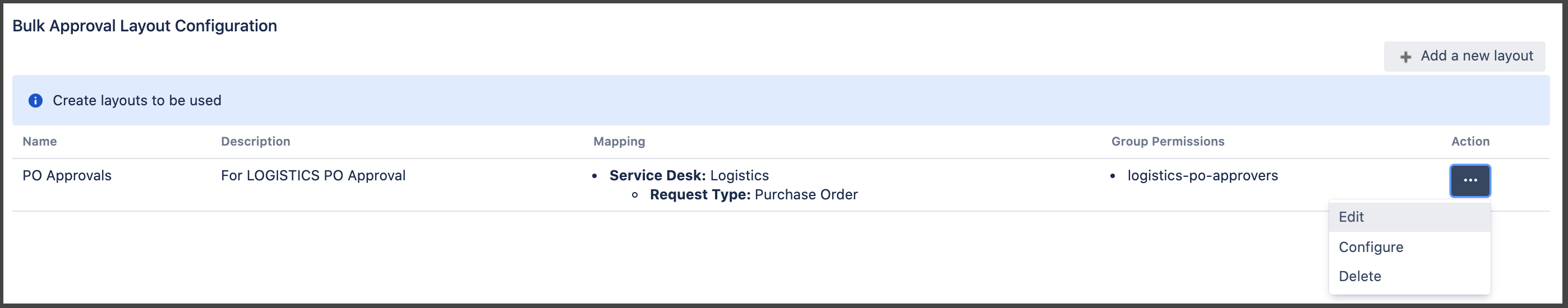The height and width of the screenshot is (308, 1568).
Task: Click the 'Purchase Order' request type value
Action: tap(806, 194)
